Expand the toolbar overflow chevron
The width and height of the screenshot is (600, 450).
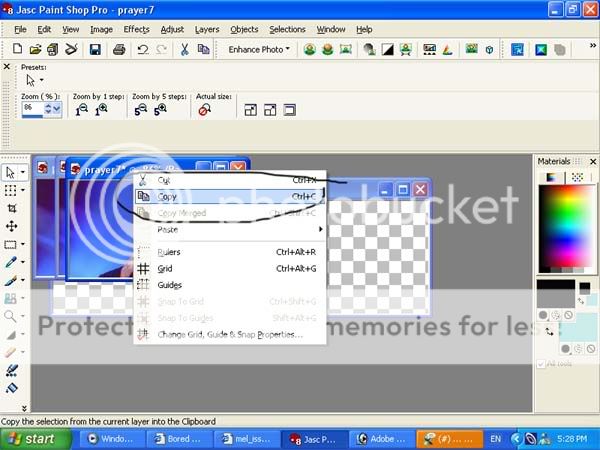(x=593, y=46)
